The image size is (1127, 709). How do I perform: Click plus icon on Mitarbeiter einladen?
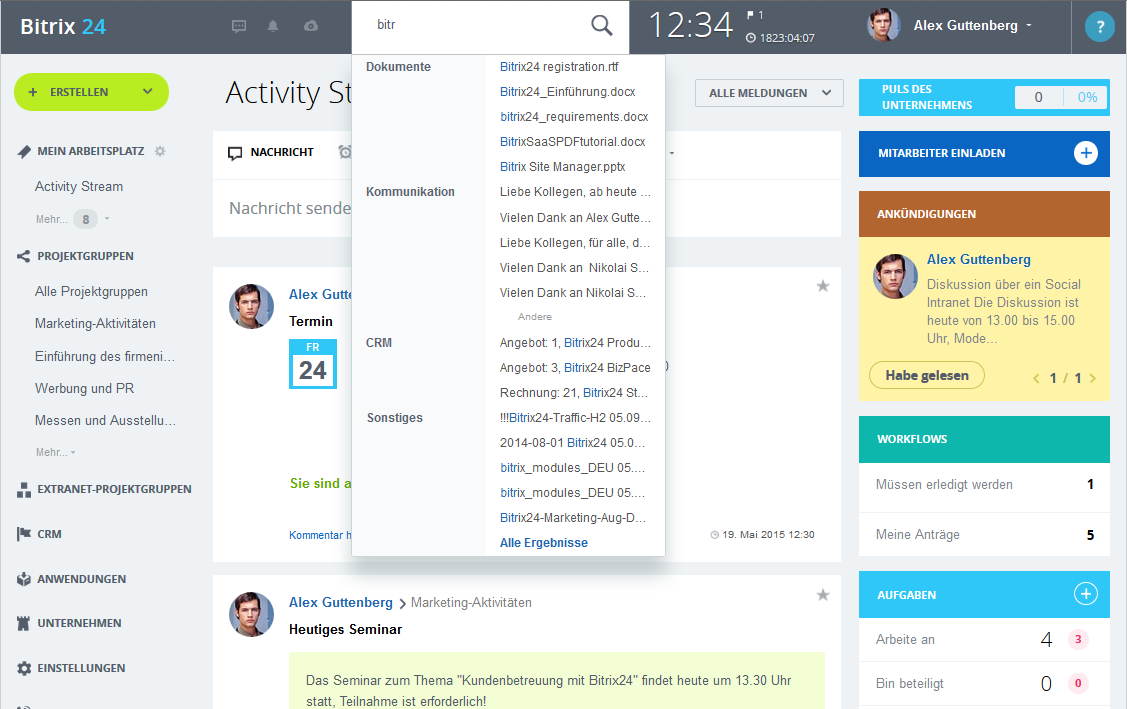1085,153
